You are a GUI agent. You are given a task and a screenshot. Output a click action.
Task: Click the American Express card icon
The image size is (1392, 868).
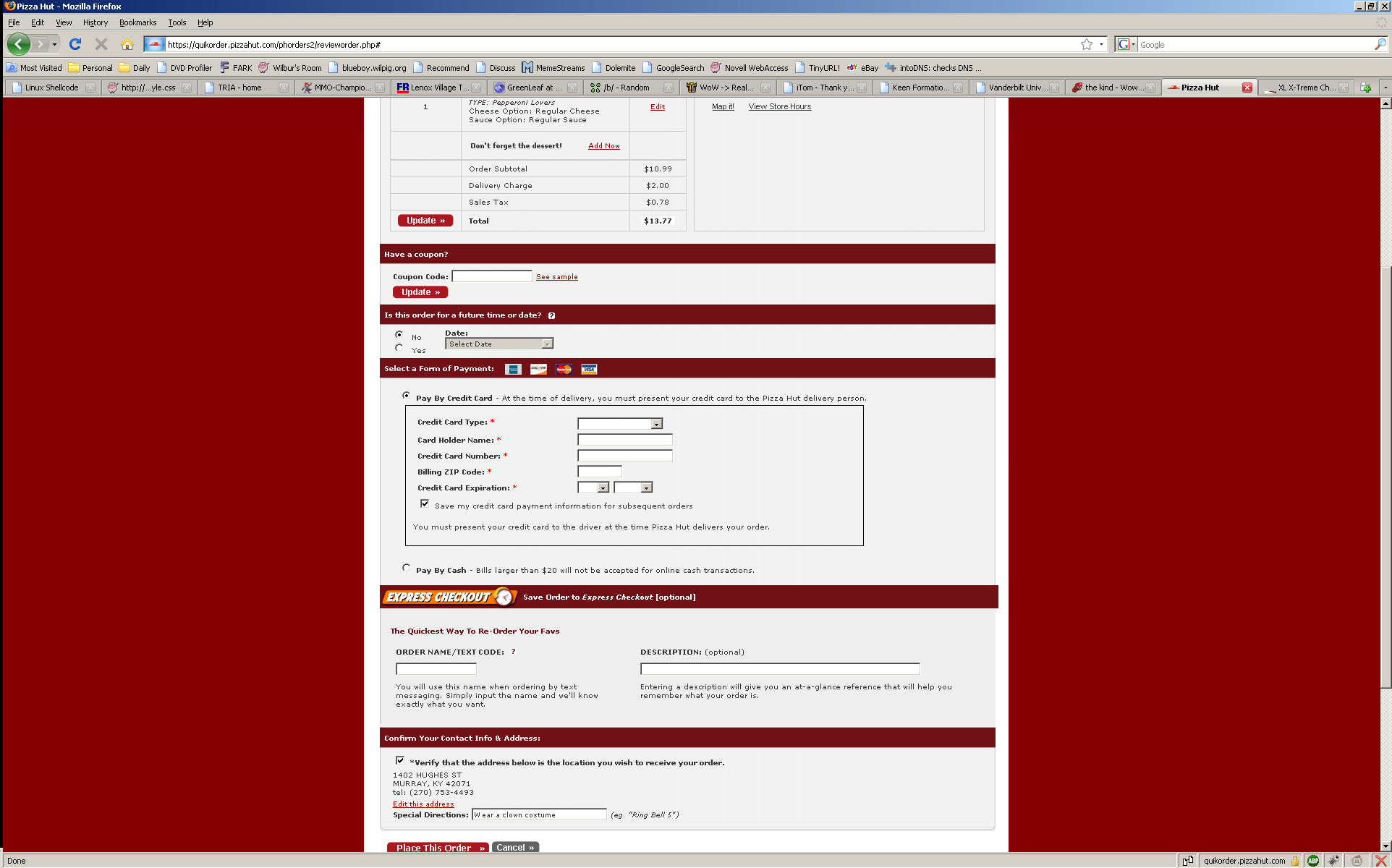(513, 369)
